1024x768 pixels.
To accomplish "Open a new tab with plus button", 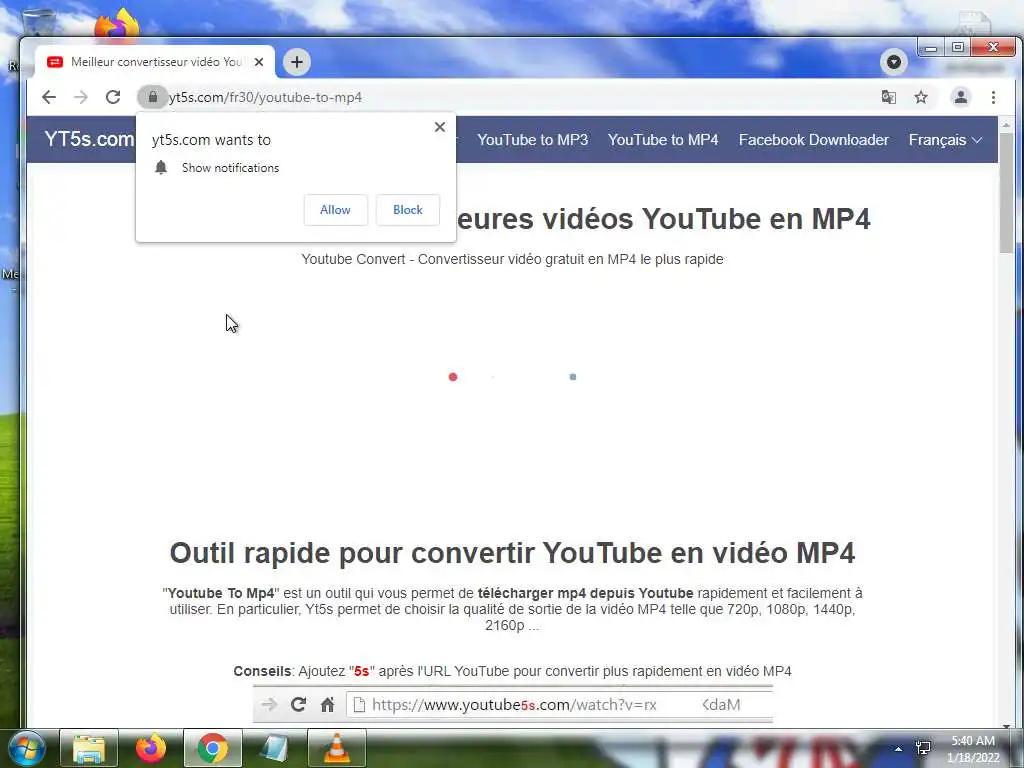I will (x=297, y=62).
